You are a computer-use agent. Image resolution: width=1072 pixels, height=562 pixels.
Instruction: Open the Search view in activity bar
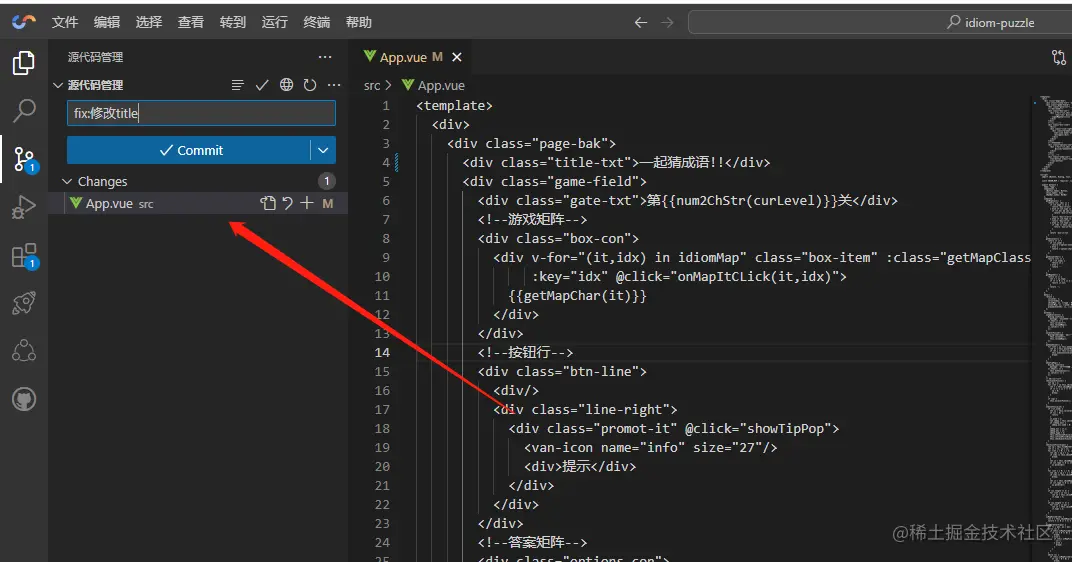pos(24,110)
